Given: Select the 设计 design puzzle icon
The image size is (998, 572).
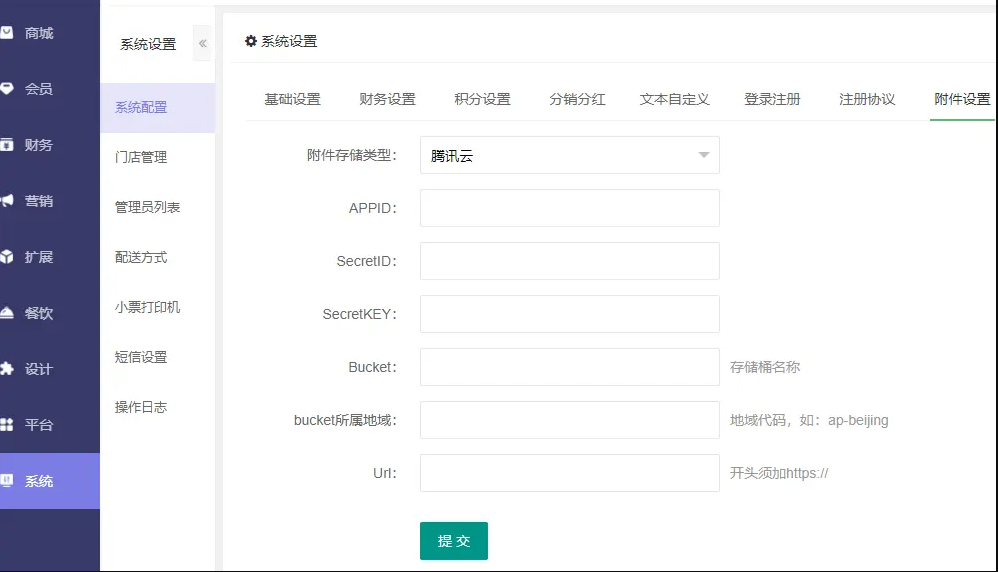Looking at the screenshot, I should point(6,368).
